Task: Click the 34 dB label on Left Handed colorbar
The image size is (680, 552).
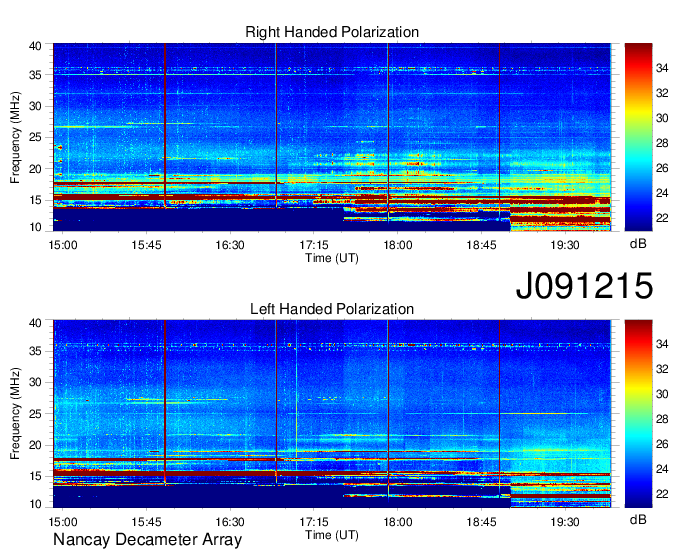Action: click(662, 344)
